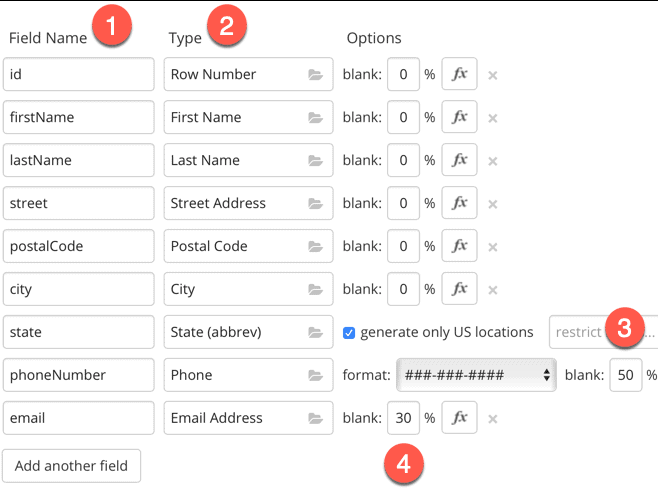Click the phone blank percentage box
658x488 pixels.
coord(625,375)
